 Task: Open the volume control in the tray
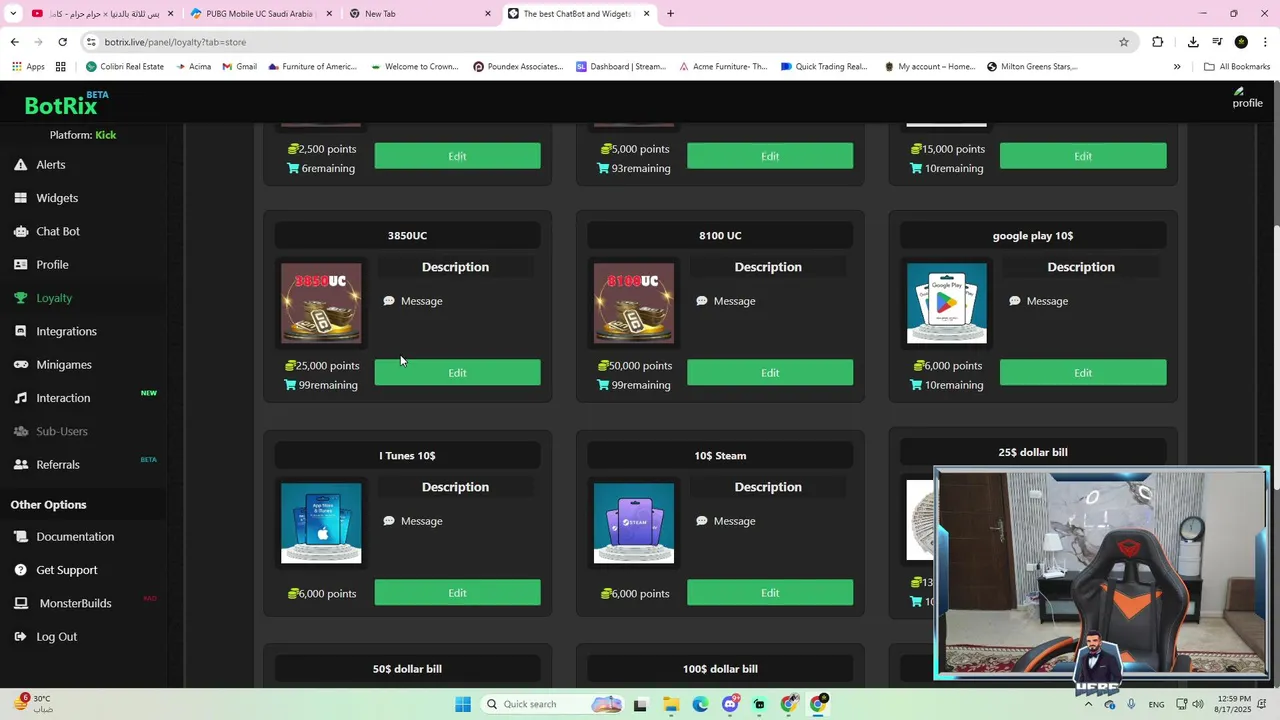click(1198, 704)
